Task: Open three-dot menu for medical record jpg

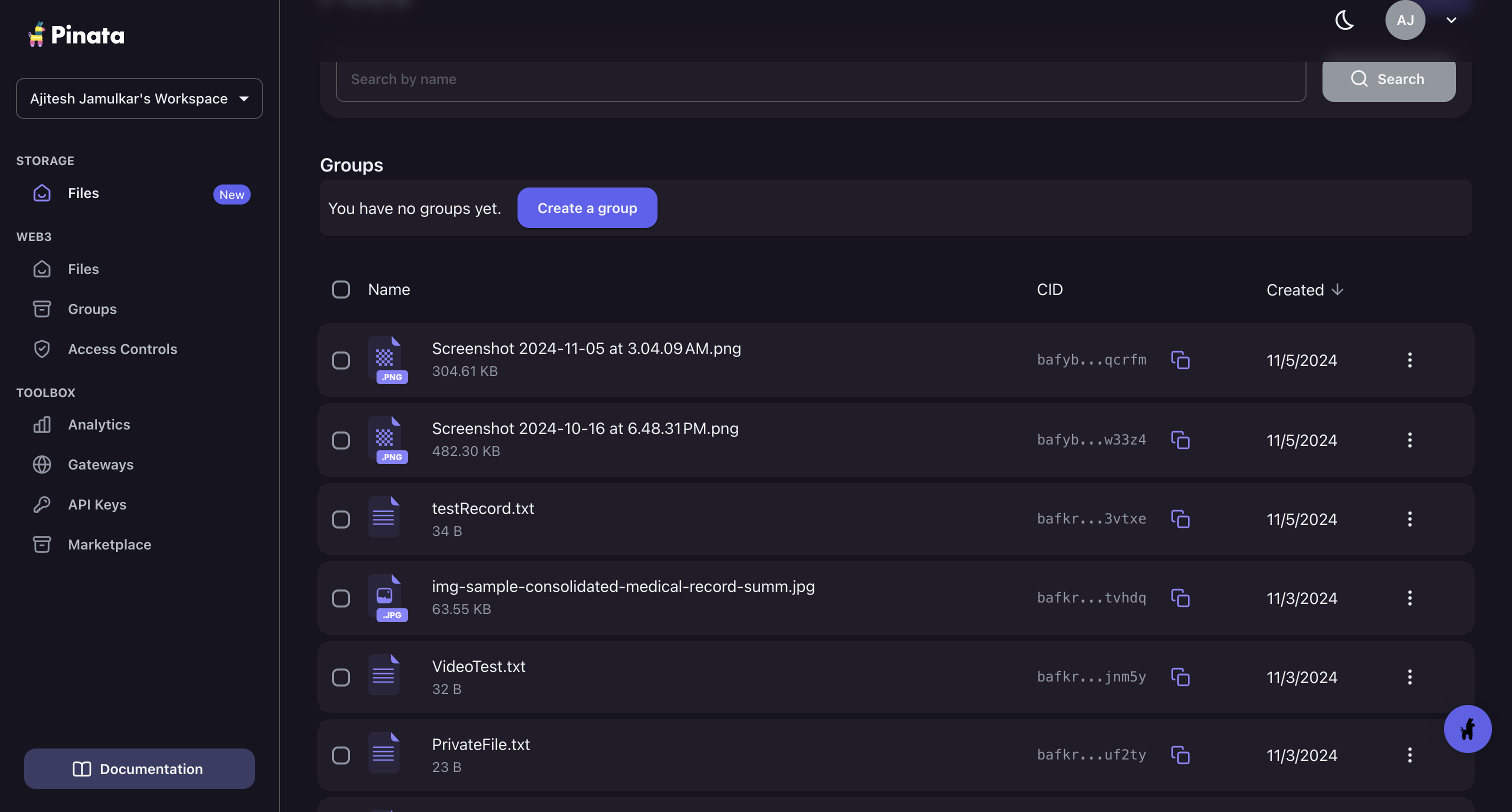Action: point(1409,598)
